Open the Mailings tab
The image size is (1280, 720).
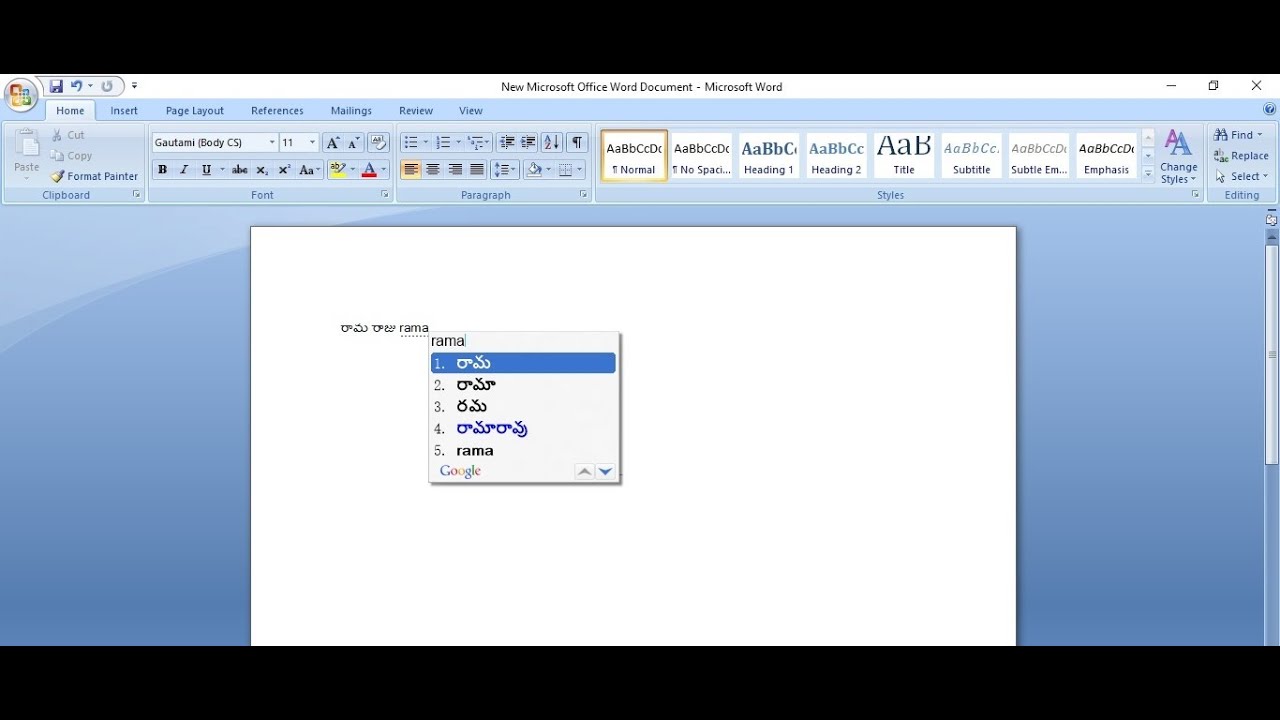pyautogui.click(x=351, y=111)
